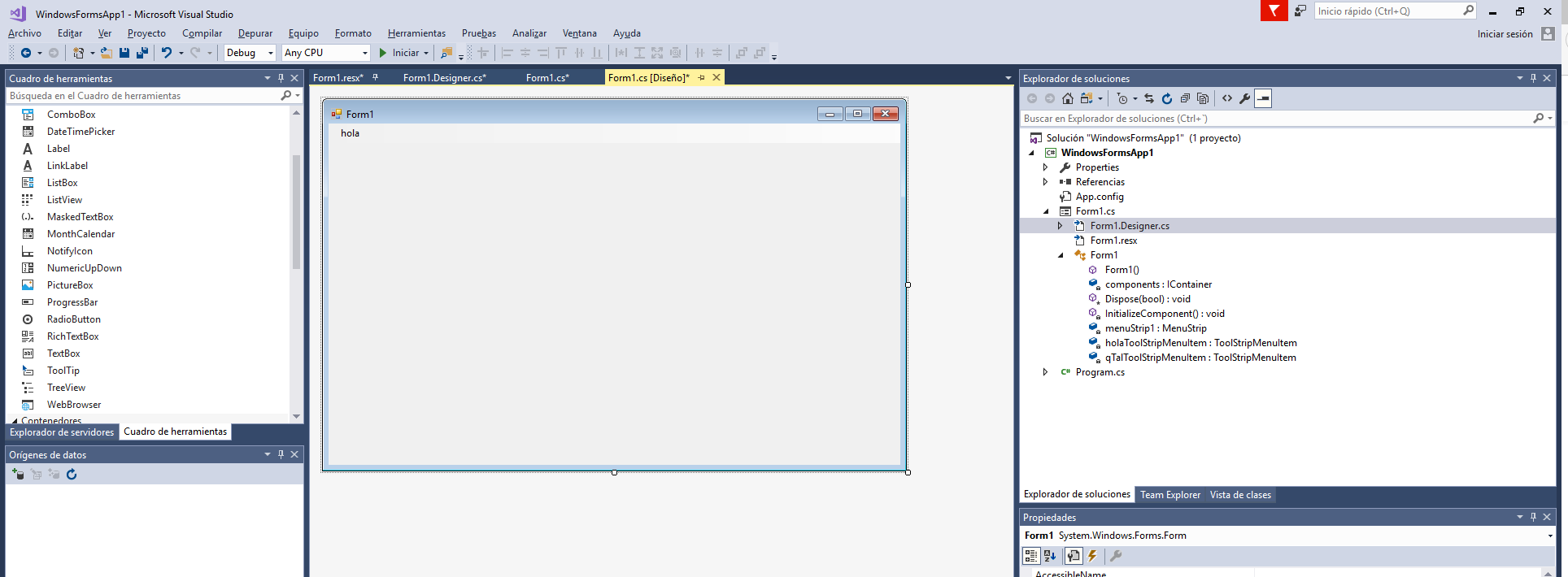Click the Save All toolbar icon
The image size is (1568, 577).
[x=142, y=53]
